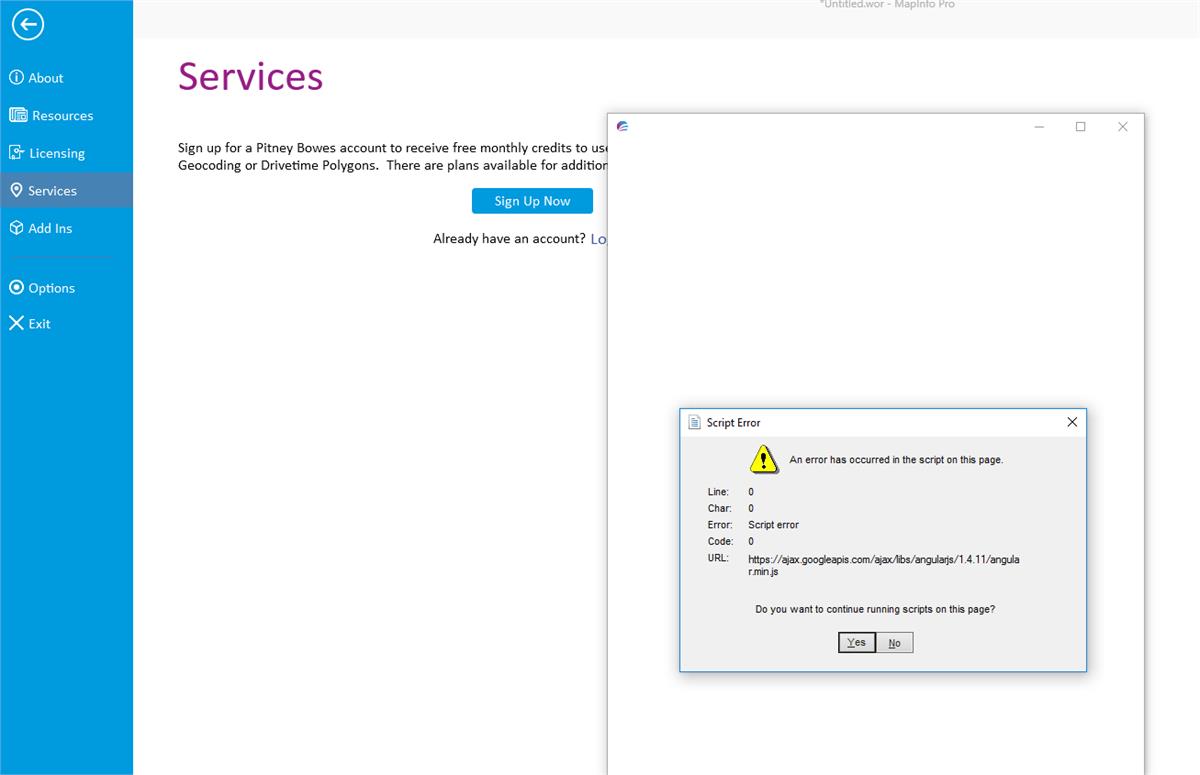Open the Options menu label

tap(52, 288)
